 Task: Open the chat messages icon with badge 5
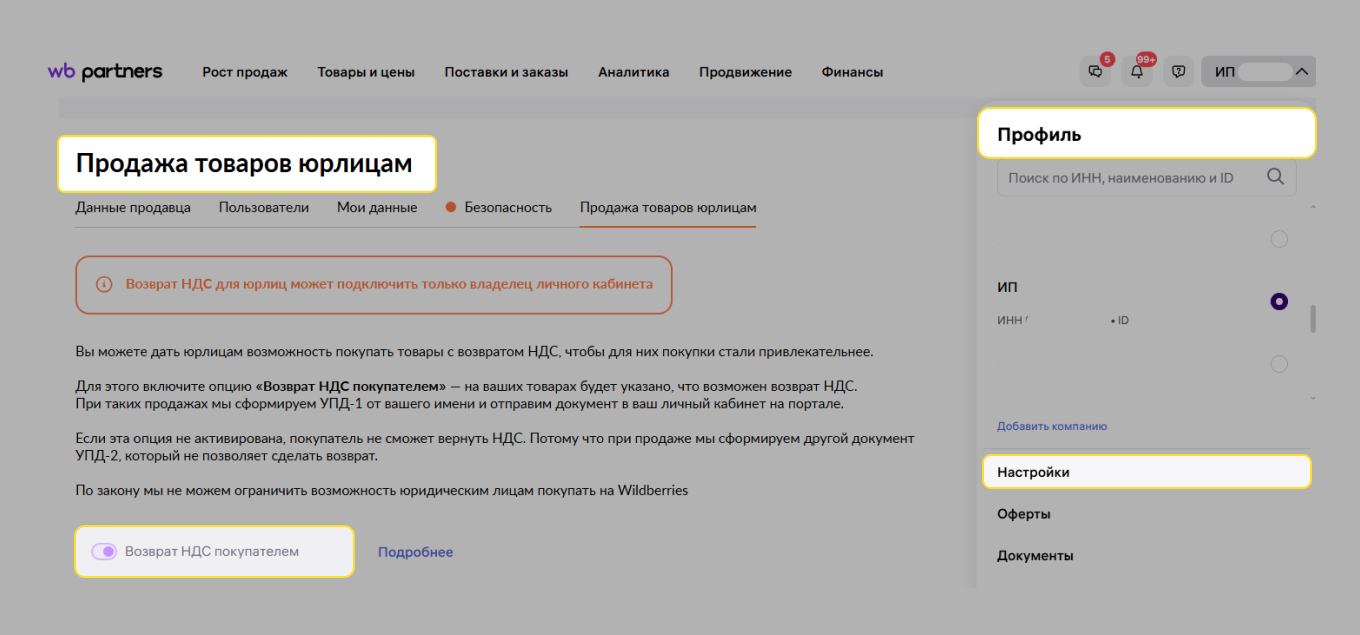[x=1097, y=72]
